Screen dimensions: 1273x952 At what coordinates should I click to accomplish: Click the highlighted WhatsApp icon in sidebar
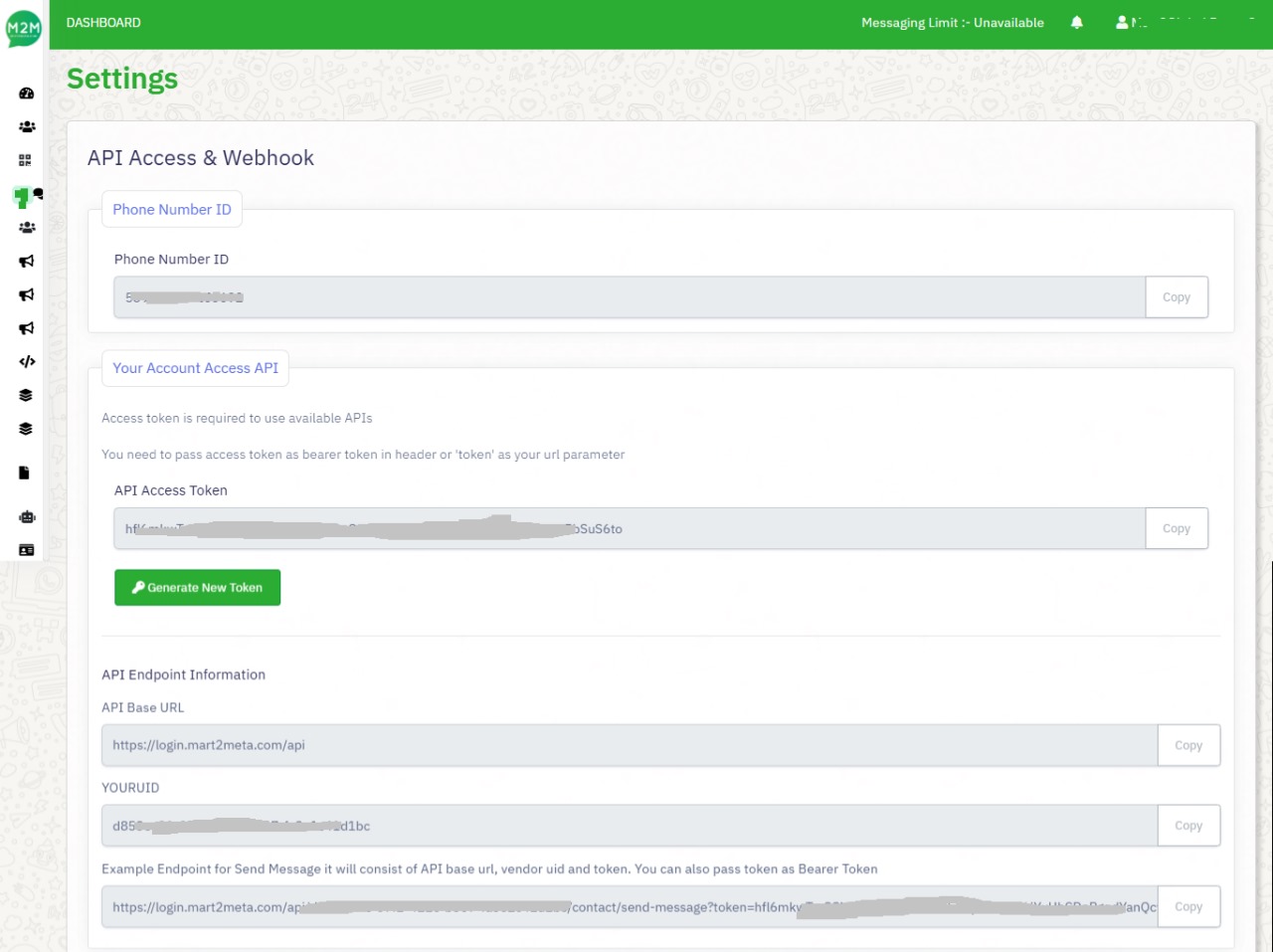click(x=24, y=196)
